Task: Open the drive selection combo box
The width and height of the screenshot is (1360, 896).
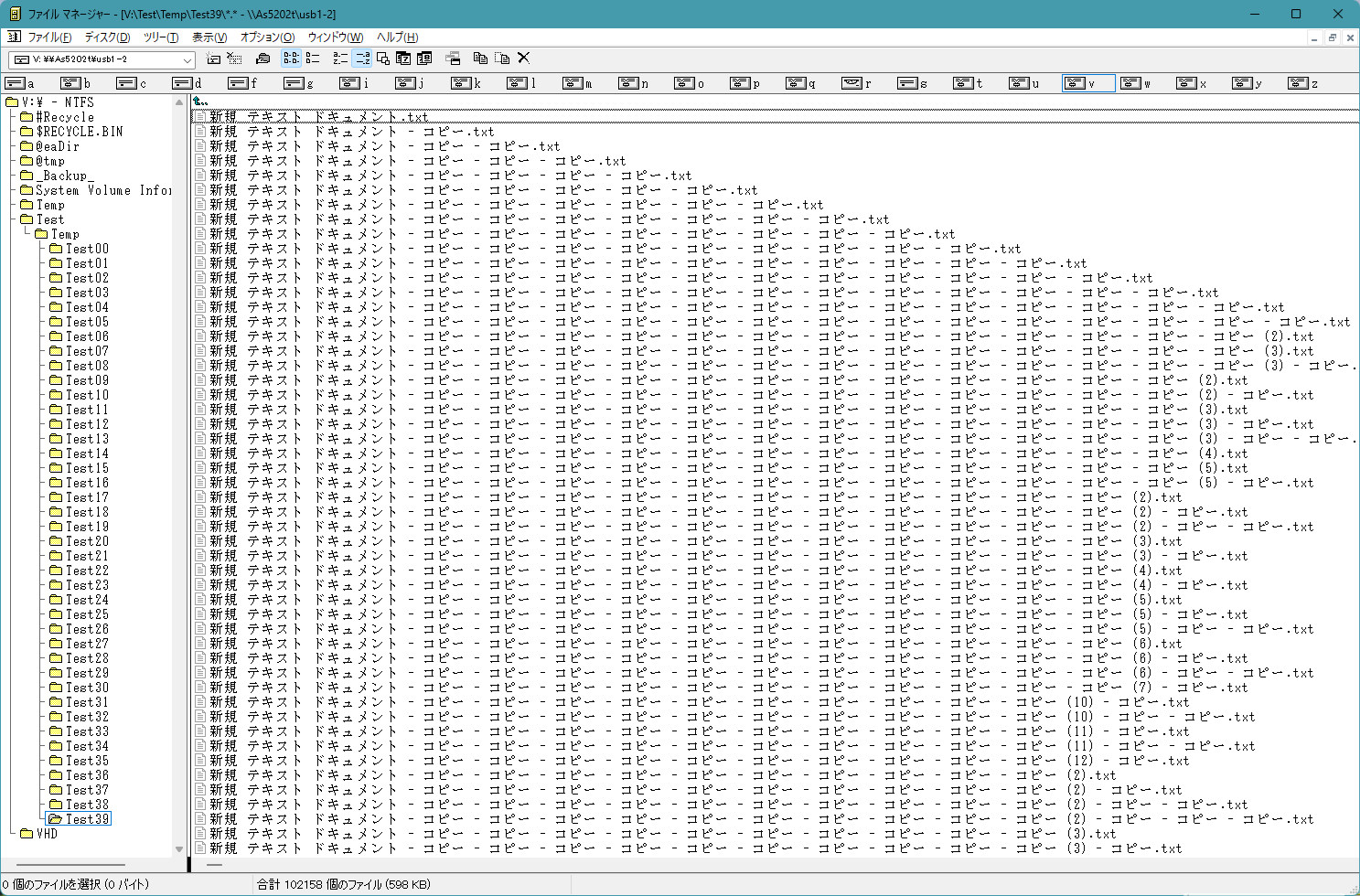Action: click(x=102, y=59)
